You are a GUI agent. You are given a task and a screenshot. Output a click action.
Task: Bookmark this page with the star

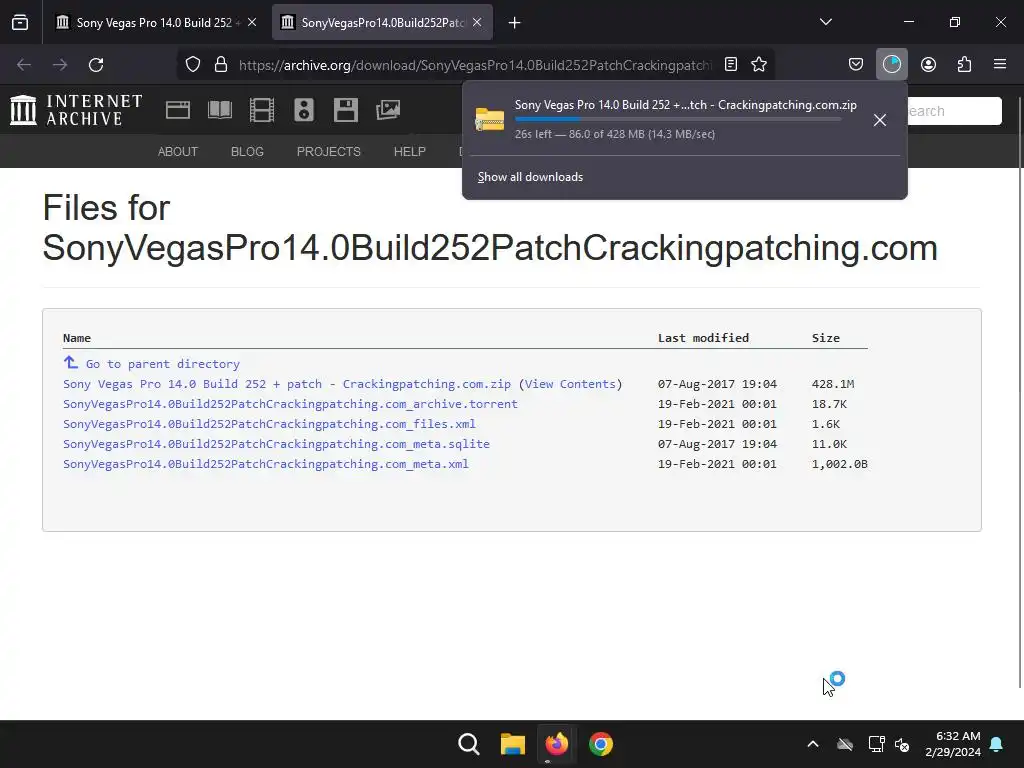(759, 64)
